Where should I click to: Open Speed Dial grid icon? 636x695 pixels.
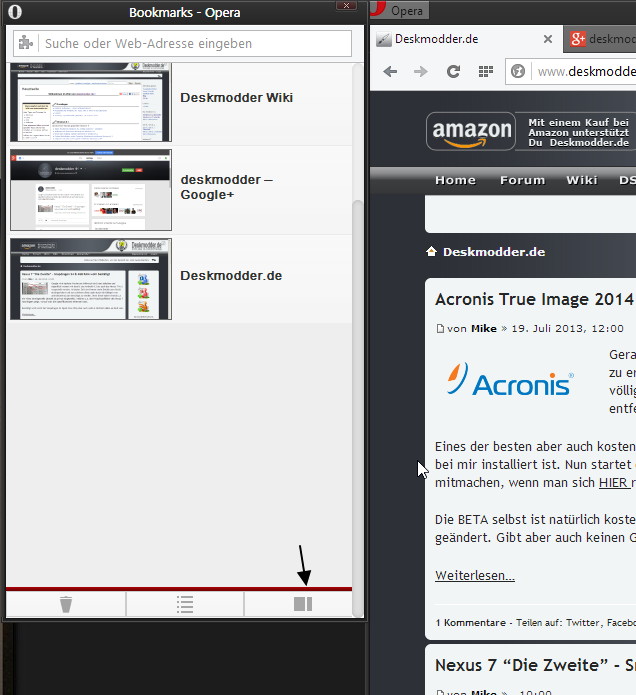click(x=486, y=71)
